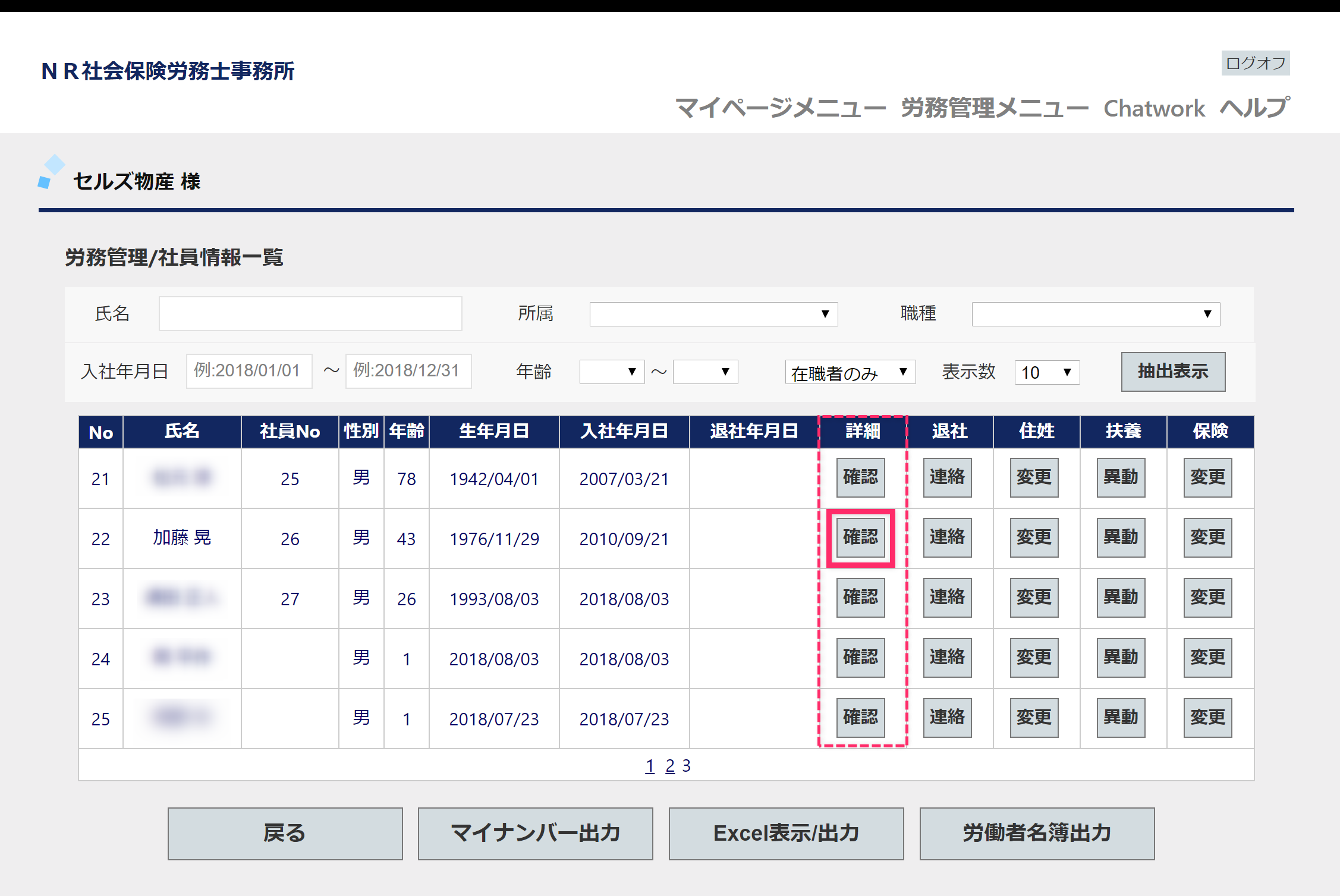
Task: Go to page 2 link
Action: coord(670,766)
